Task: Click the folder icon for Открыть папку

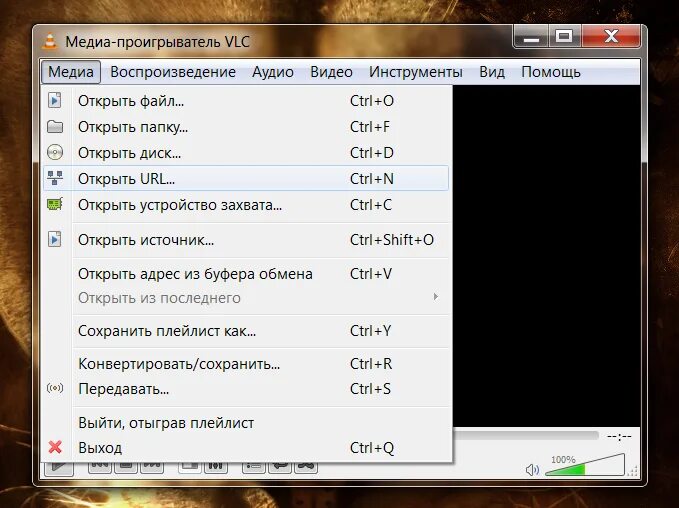Action: [x=55, y=127]
